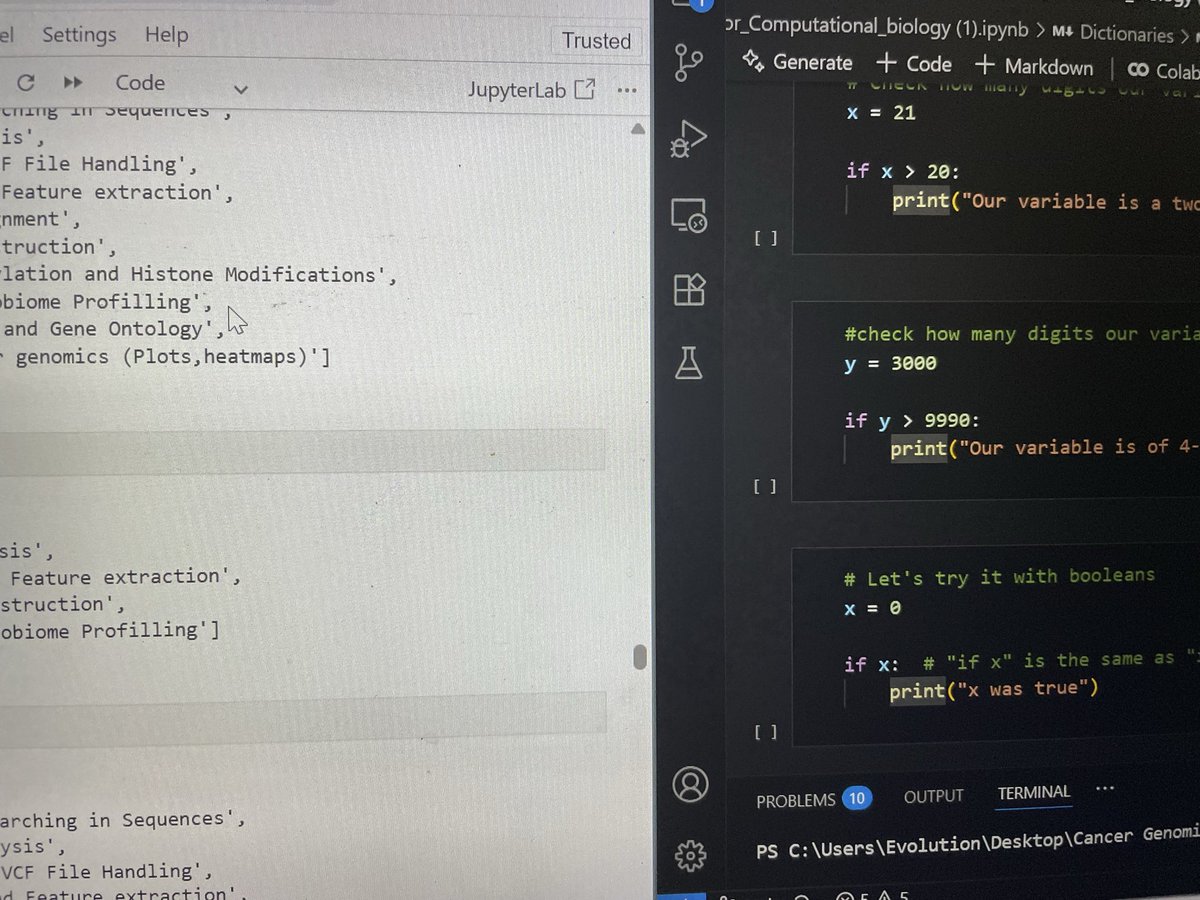Screen dimensions: 1200x900
Task: Add a new cell with + Code button
Action: pos(913,65)
